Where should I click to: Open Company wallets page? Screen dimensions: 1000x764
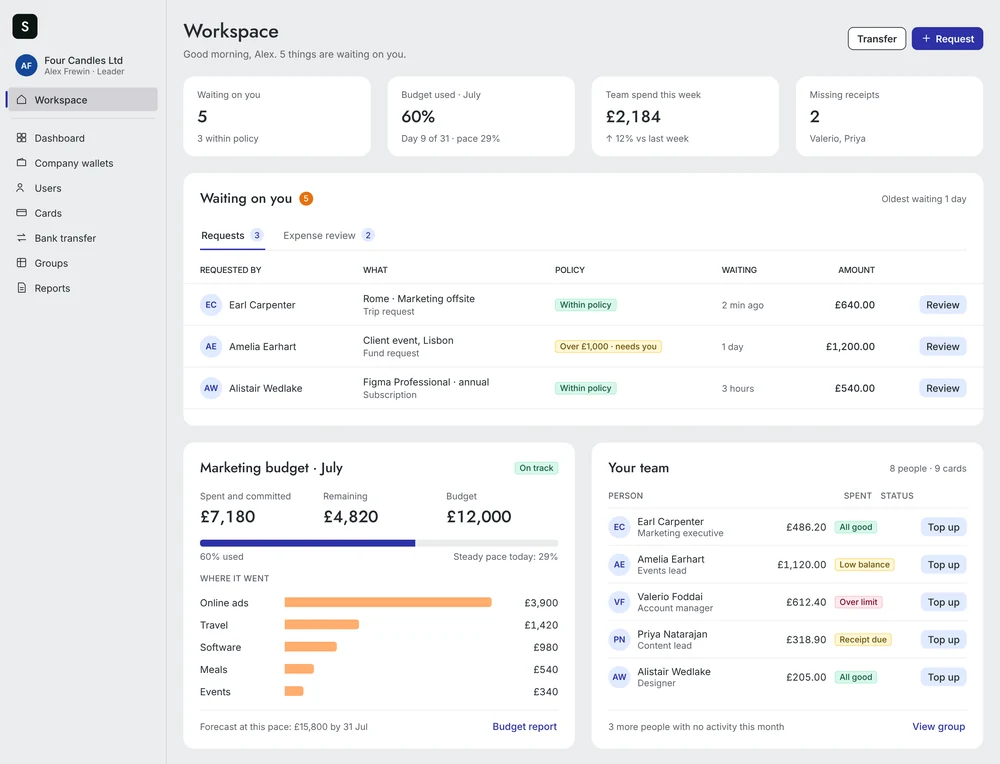tap(83, 163)
